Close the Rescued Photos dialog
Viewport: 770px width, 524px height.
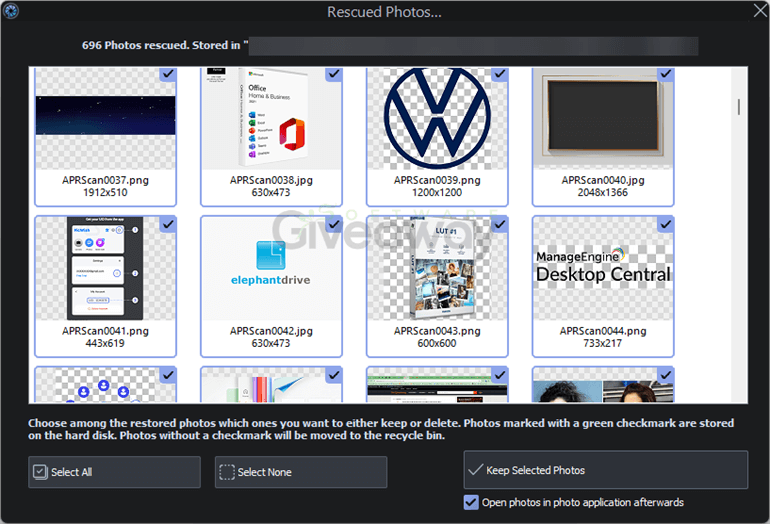coord(760,10)
